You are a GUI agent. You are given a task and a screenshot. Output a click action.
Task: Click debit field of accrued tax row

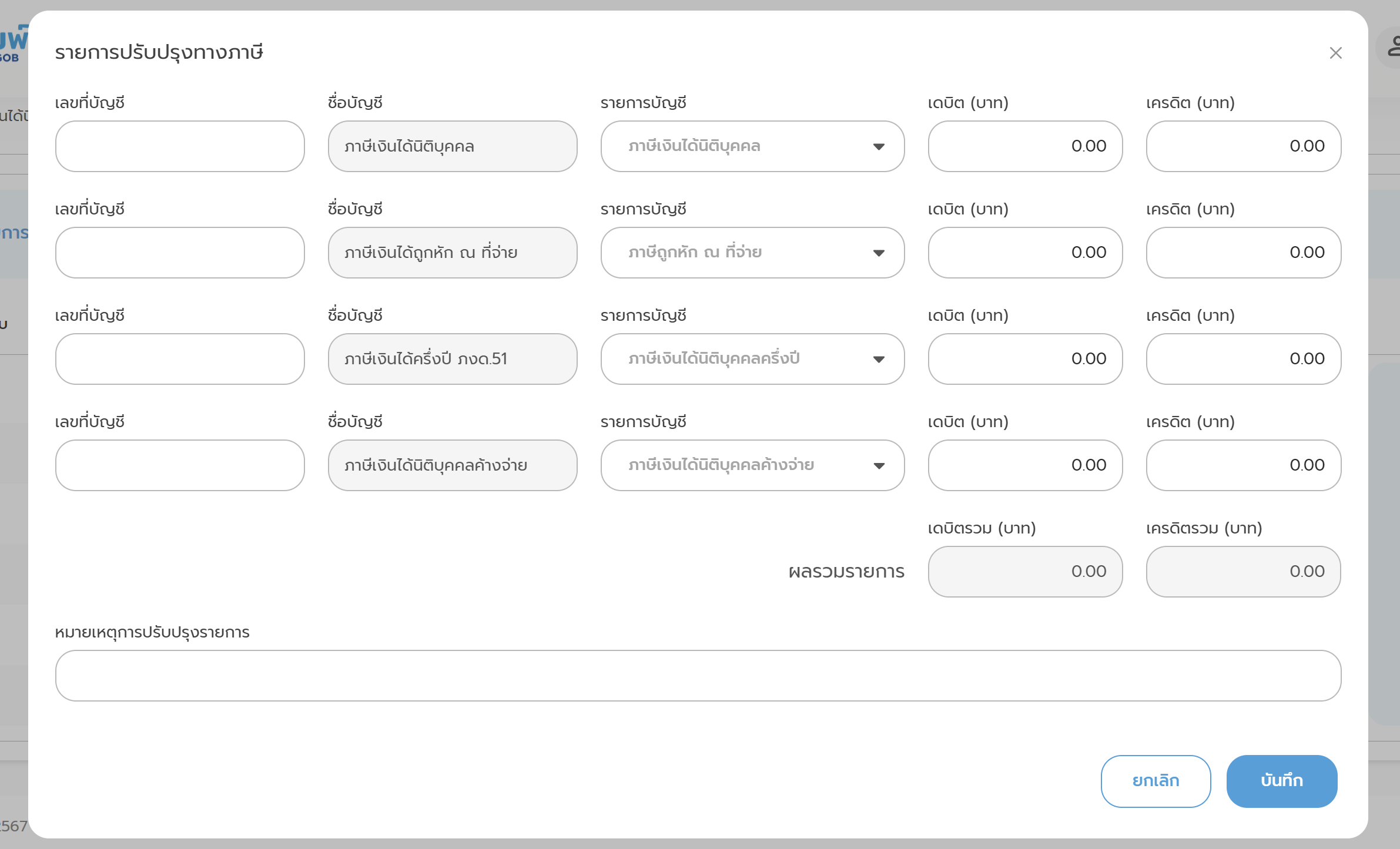[1025, 465]
